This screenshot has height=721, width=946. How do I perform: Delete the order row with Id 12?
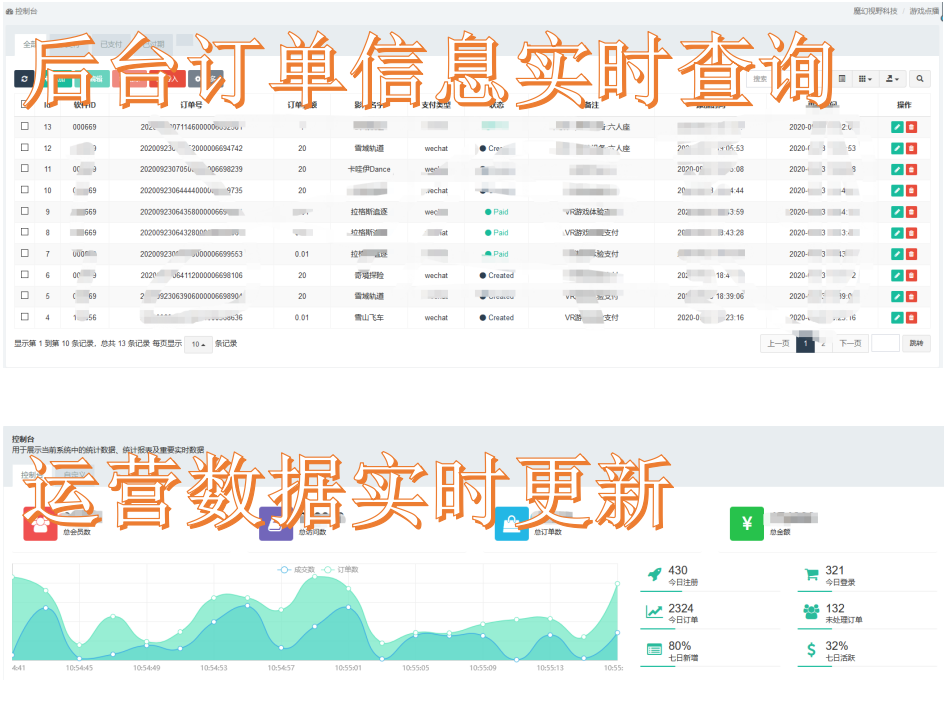(x=911, y=148)
